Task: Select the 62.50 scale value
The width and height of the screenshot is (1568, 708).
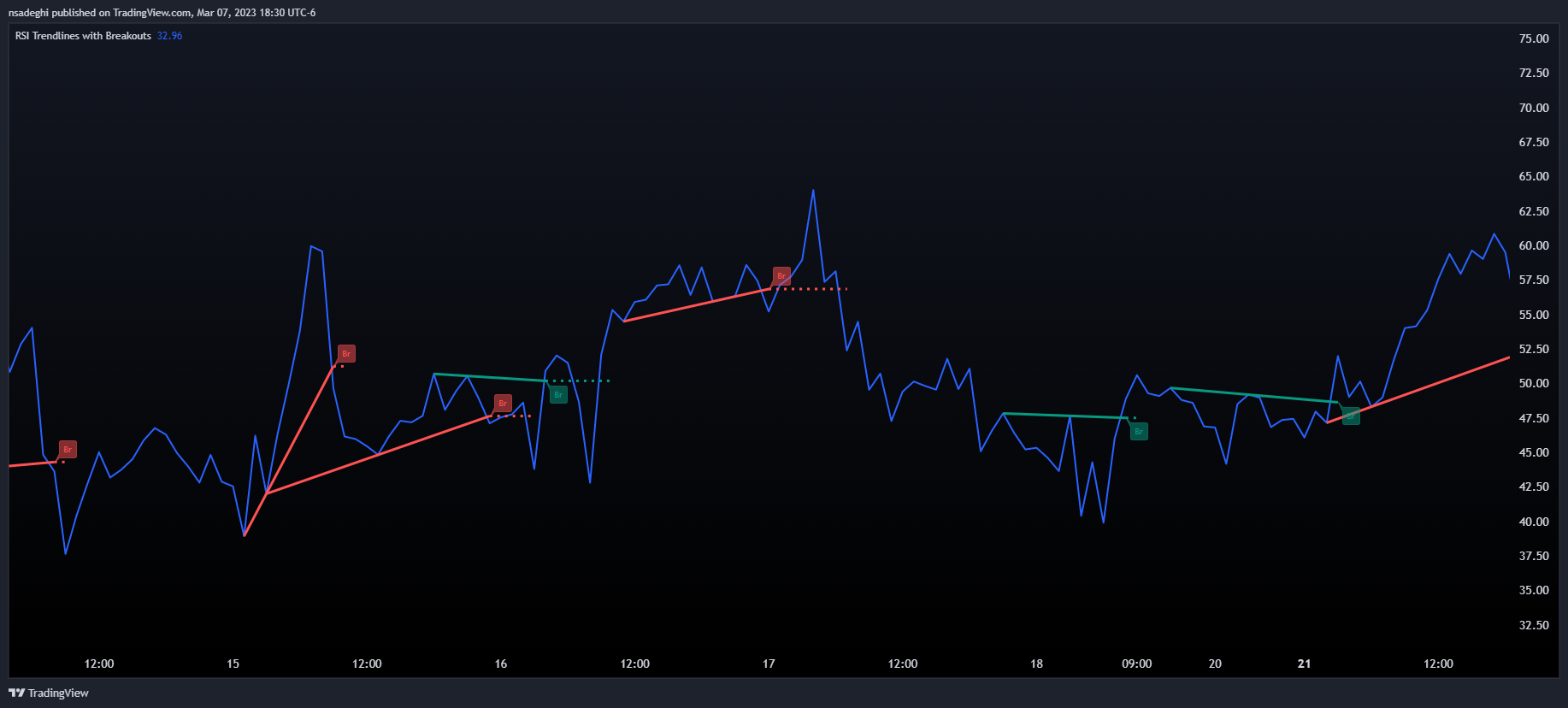Action: 1534,211
